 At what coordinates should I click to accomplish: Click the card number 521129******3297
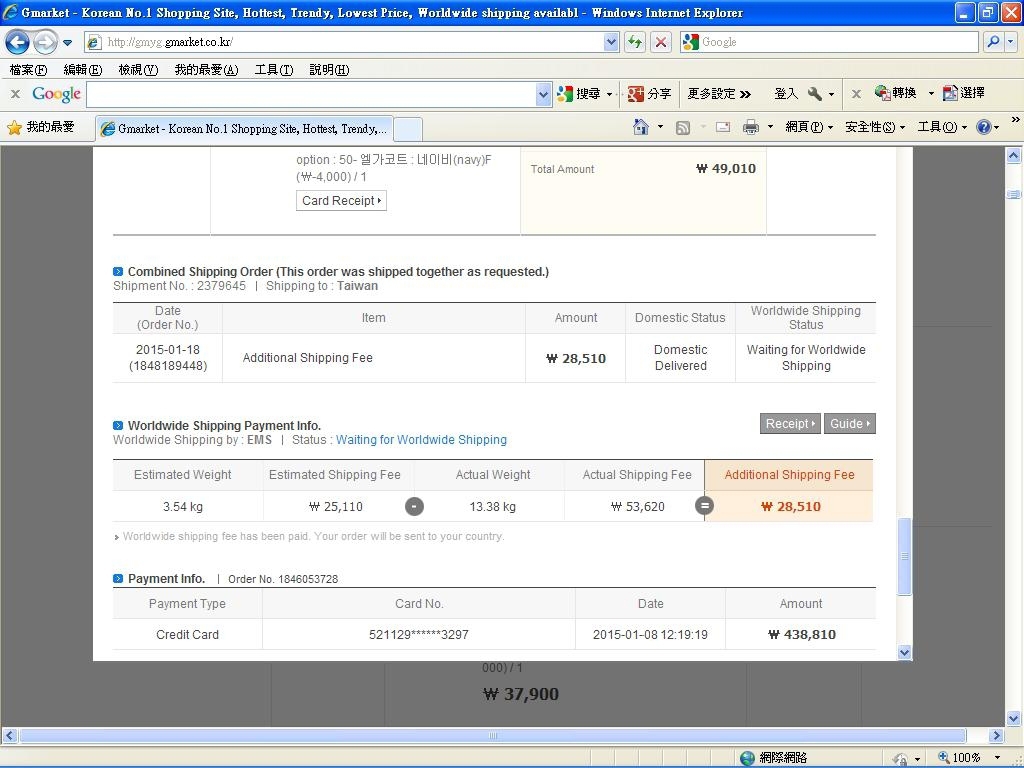[x=419, y=635]
